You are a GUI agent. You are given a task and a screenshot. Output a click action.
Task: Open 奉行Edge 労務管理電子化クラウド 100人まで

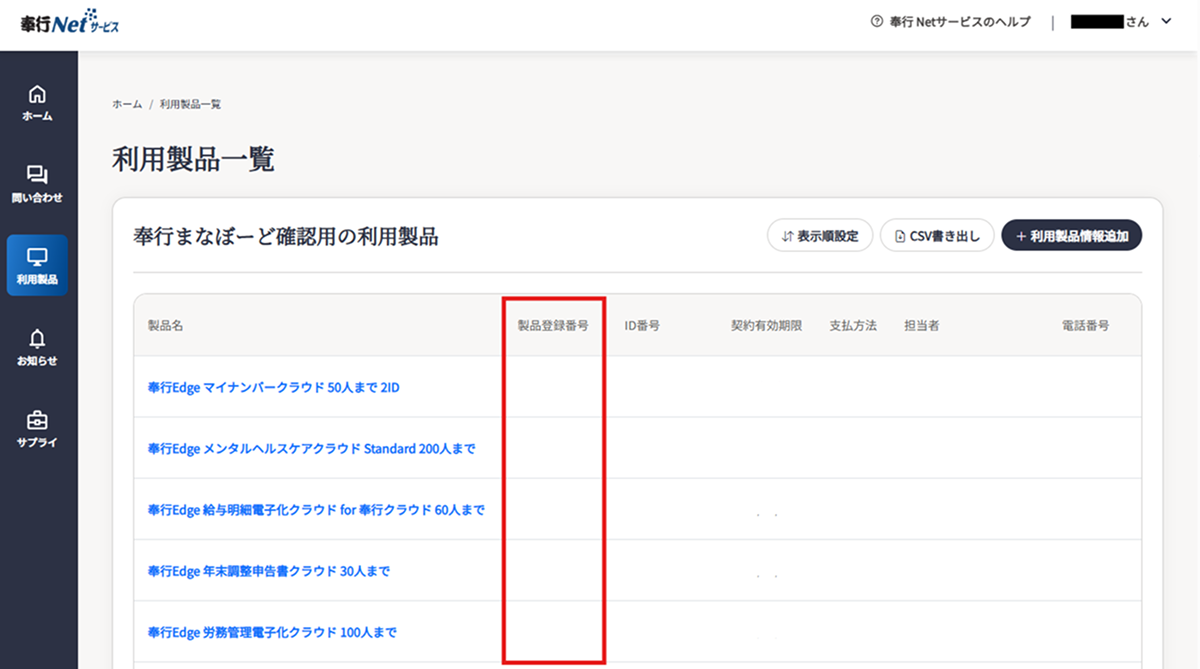(x=272, y=632)
